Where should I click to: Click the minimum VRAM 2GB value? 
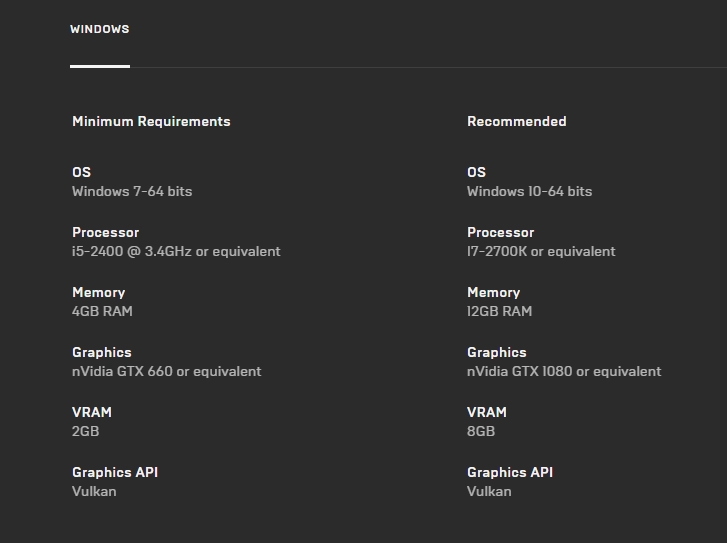click(86, 431)
